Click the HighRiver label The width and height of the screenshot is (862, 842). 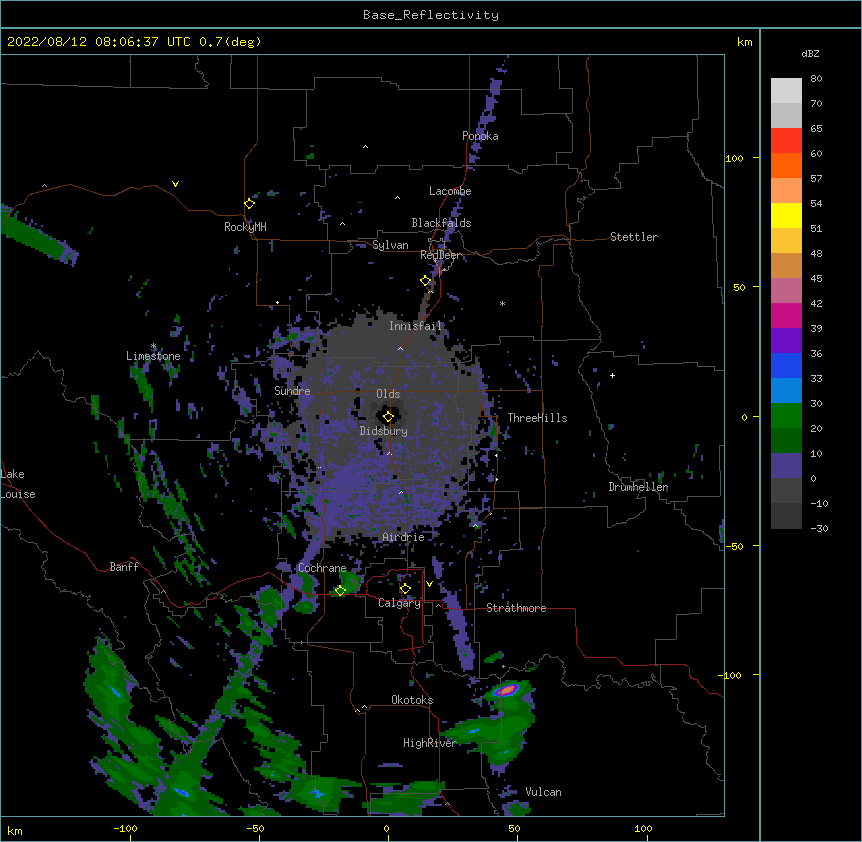tap(430, 743)
